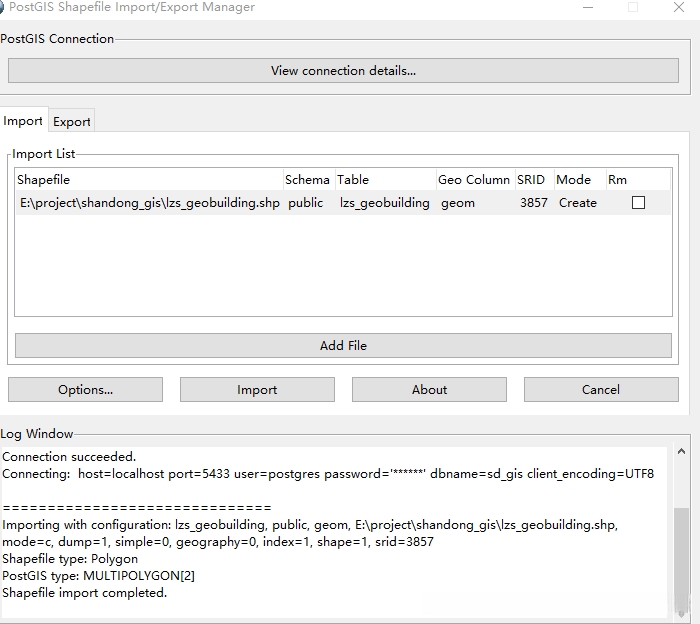
Task: Click the Cancel button
Action: 601,390
